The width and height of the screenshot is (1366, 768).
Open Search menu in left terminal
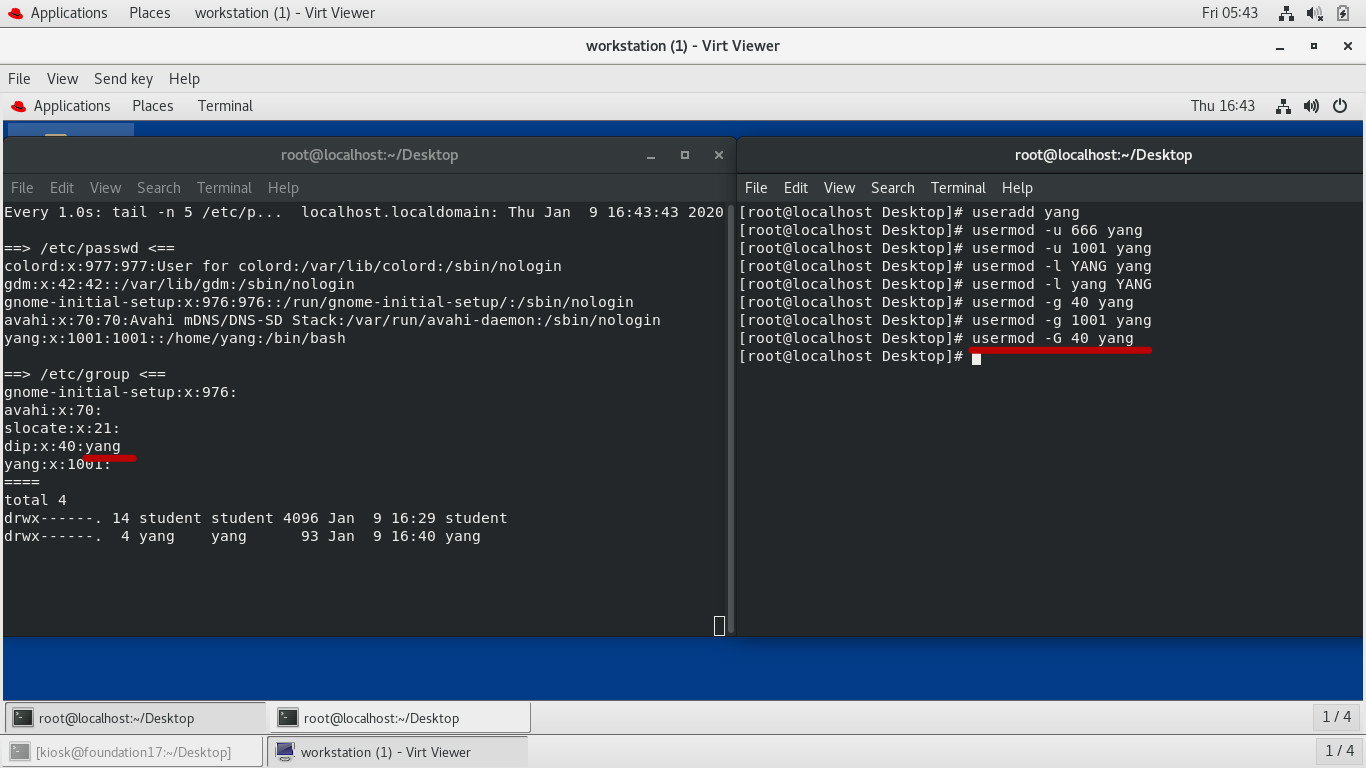coord(159,188)
